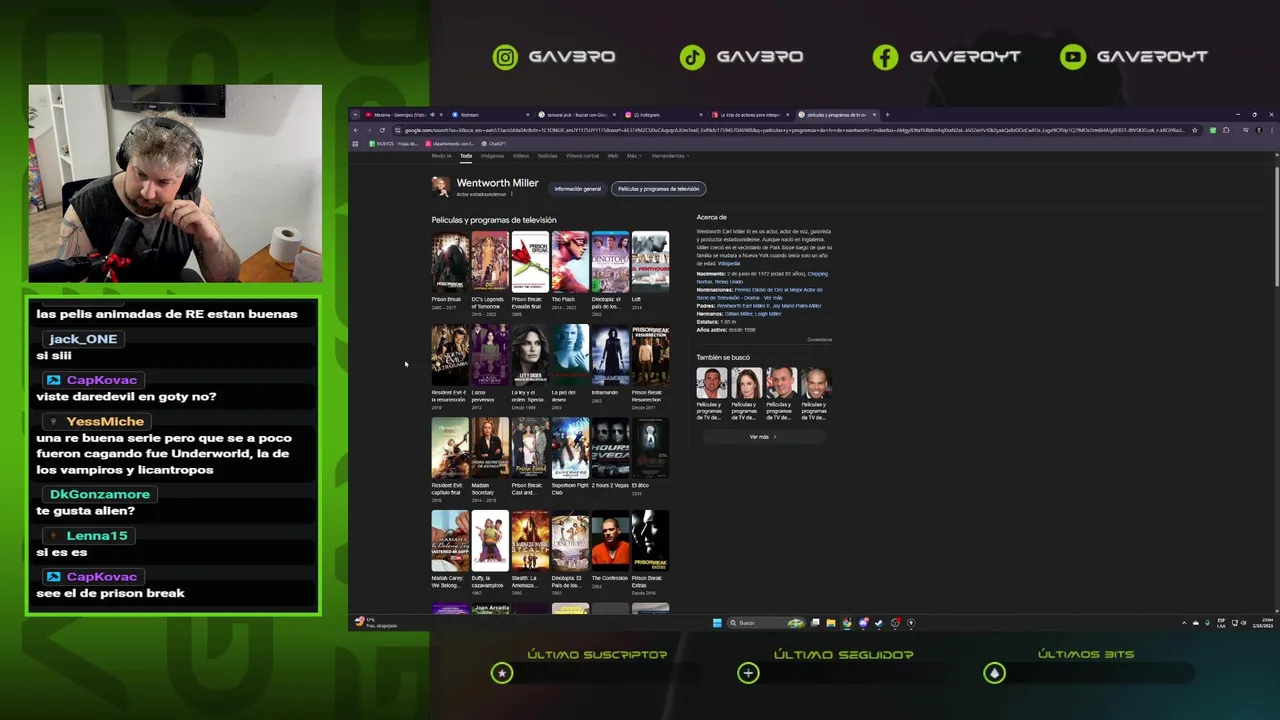Image resolution: width=1280 pixels, height=720 pixels.
Task: Switch to the samurai jack Google search browser tab
Action: (575, 115)
